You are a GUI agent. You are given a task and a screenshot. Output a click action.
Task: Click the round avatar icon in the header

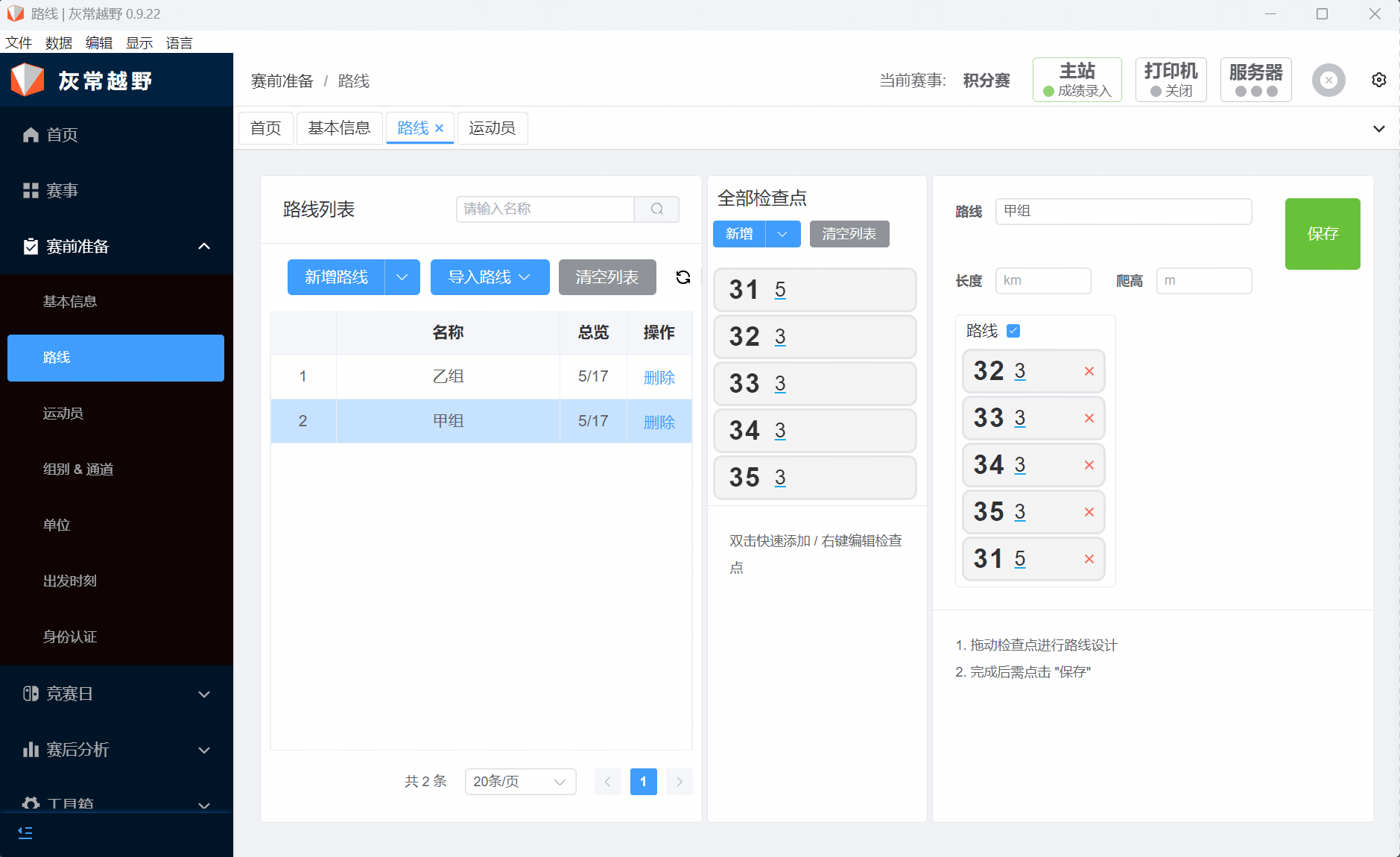click(x=1328, y=80)
